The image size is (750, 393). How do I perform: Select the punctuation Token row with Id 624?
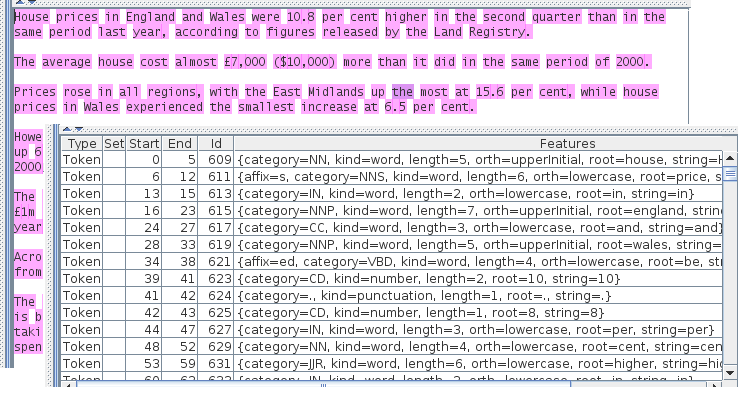(x=392, y=295)
